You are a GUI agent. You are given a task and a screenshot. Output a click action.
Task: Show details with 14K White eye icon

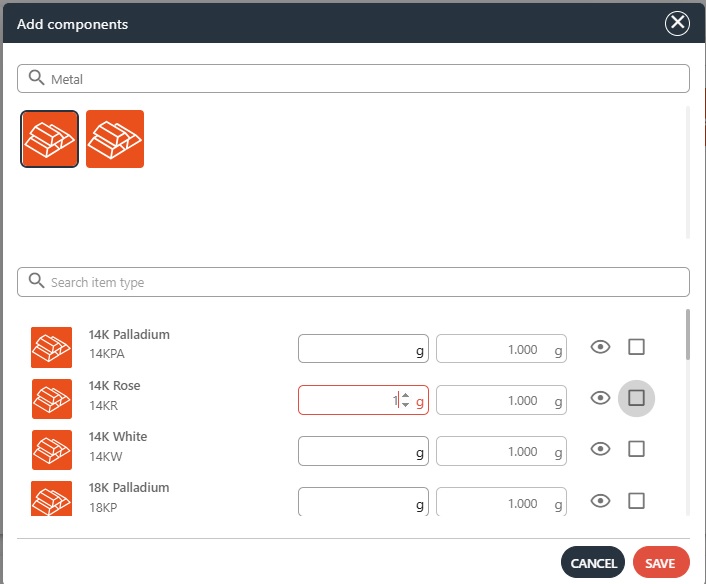pos(600,449)
